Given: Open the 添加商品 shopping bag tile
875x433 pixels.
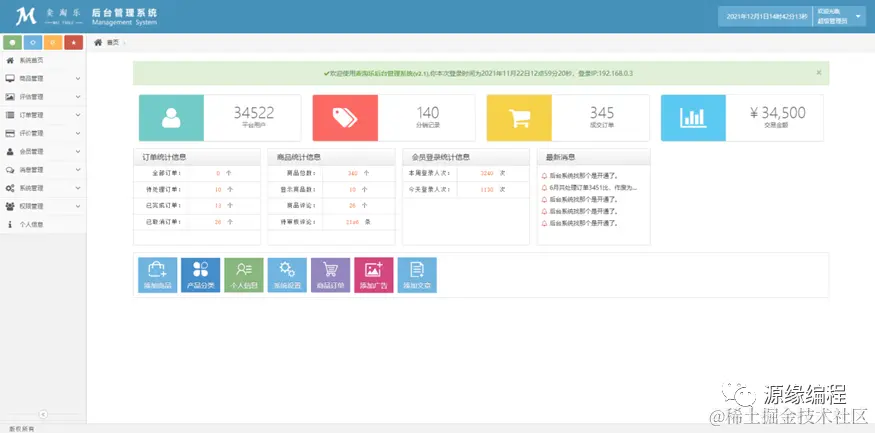Looking at the screenshot, I should coord(157,275).
